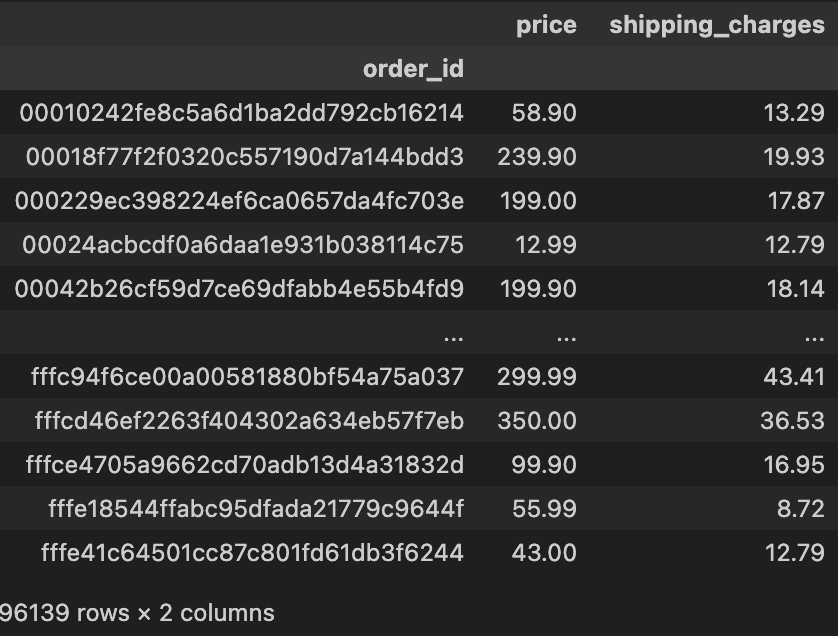Select order 00042b26cf59d7ce69dfabb4e55b4fd9
Viewport: 838px width, 636px height.
click(x=239, y=289)
